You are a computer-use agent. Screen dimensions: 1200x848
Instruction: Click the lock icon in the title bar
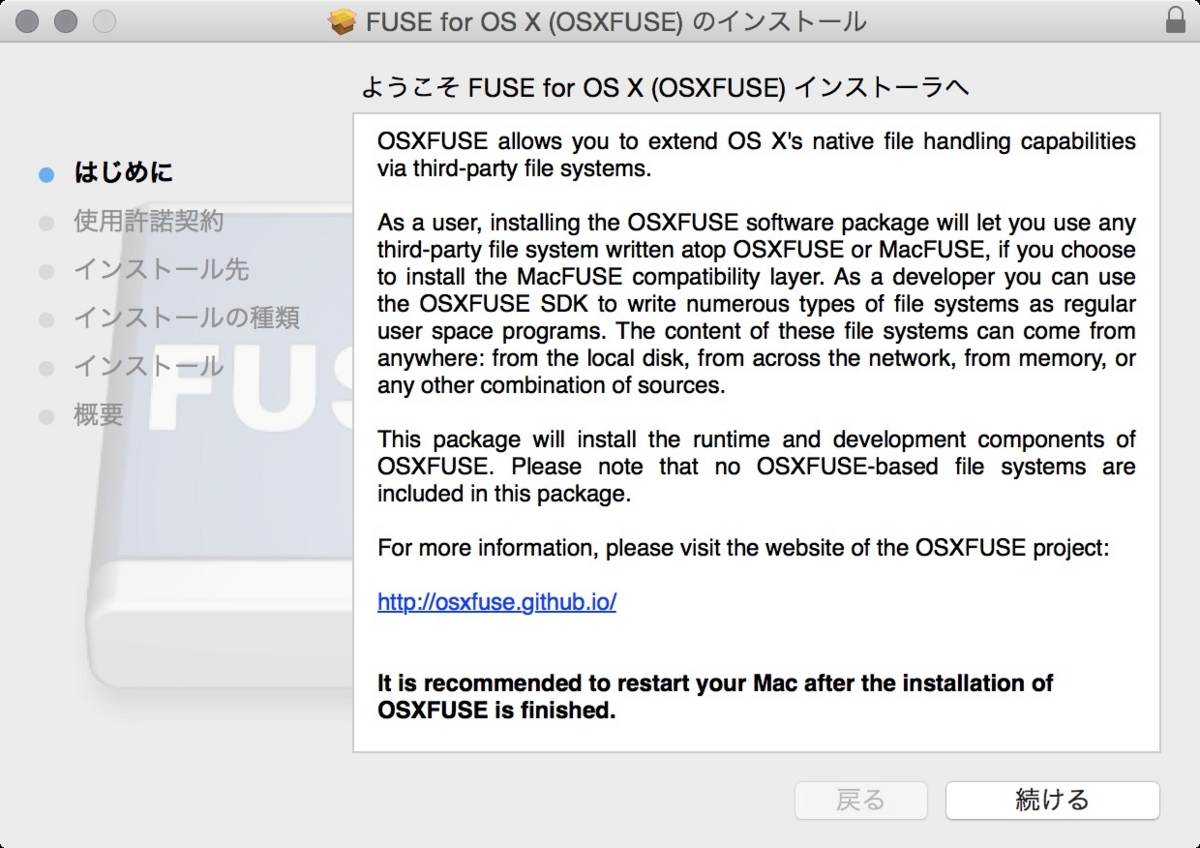coord(1176,21)
